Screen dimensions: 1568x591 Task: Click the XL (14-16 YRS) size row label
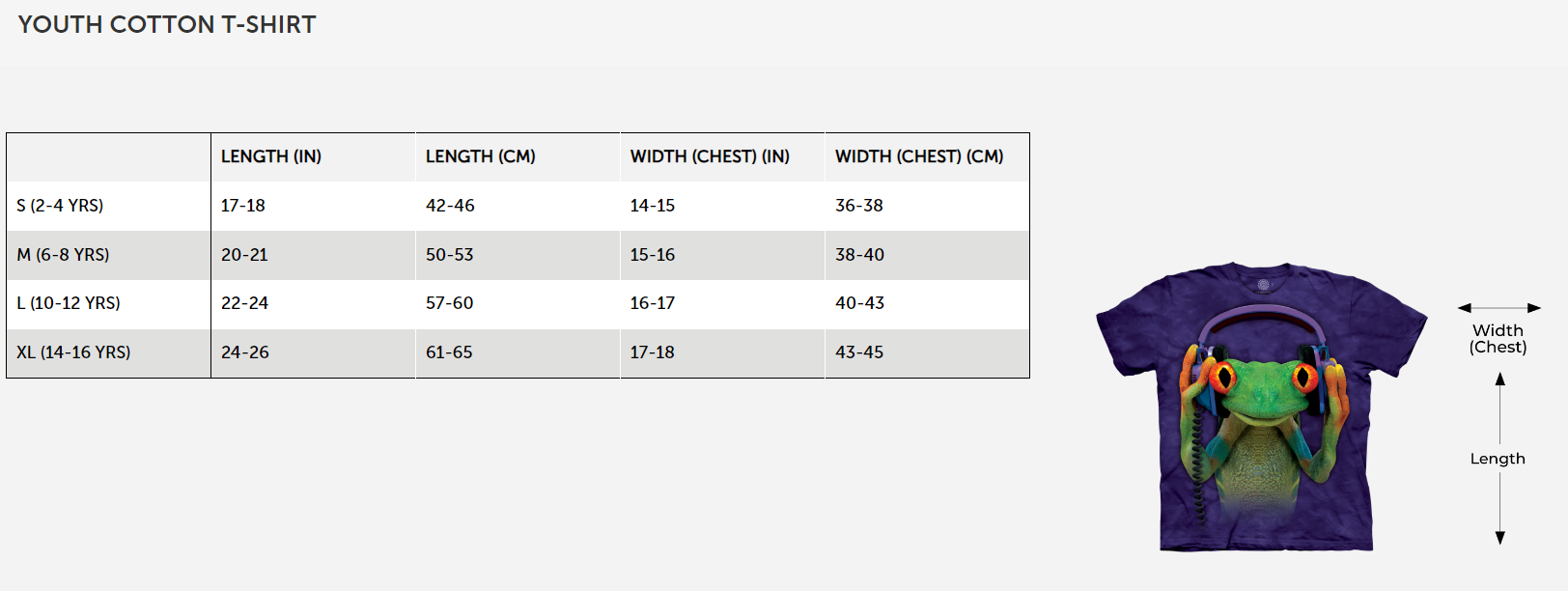point(73,352)
